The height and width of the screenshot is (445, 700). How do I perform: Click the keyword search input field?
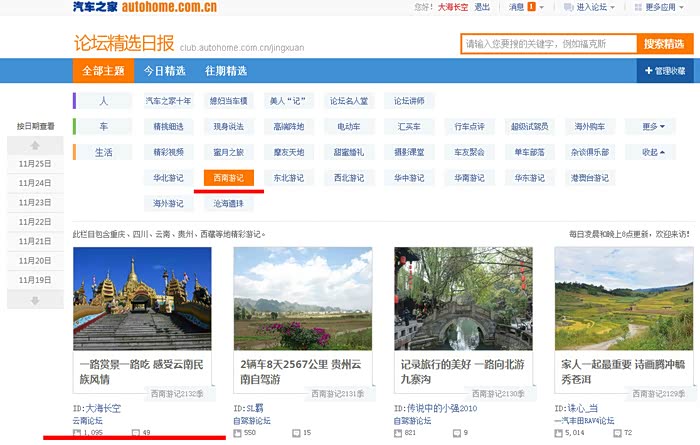click(x=549, y=44)
